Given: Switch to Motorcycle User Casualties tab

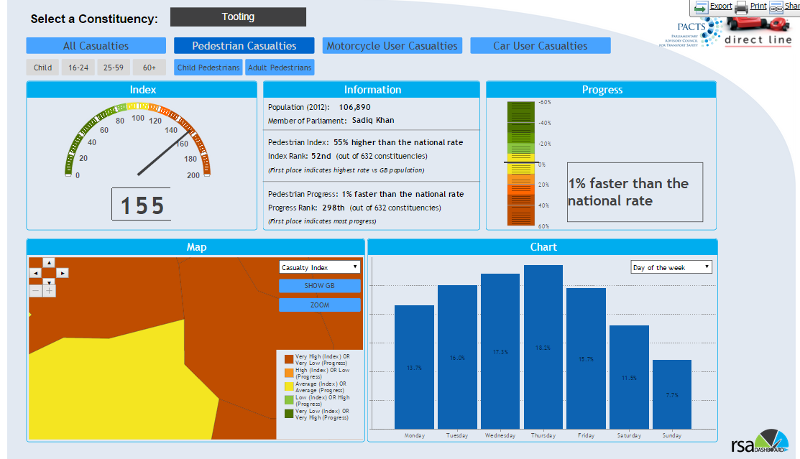Looking at the screenshot, I should click(392, 46).
